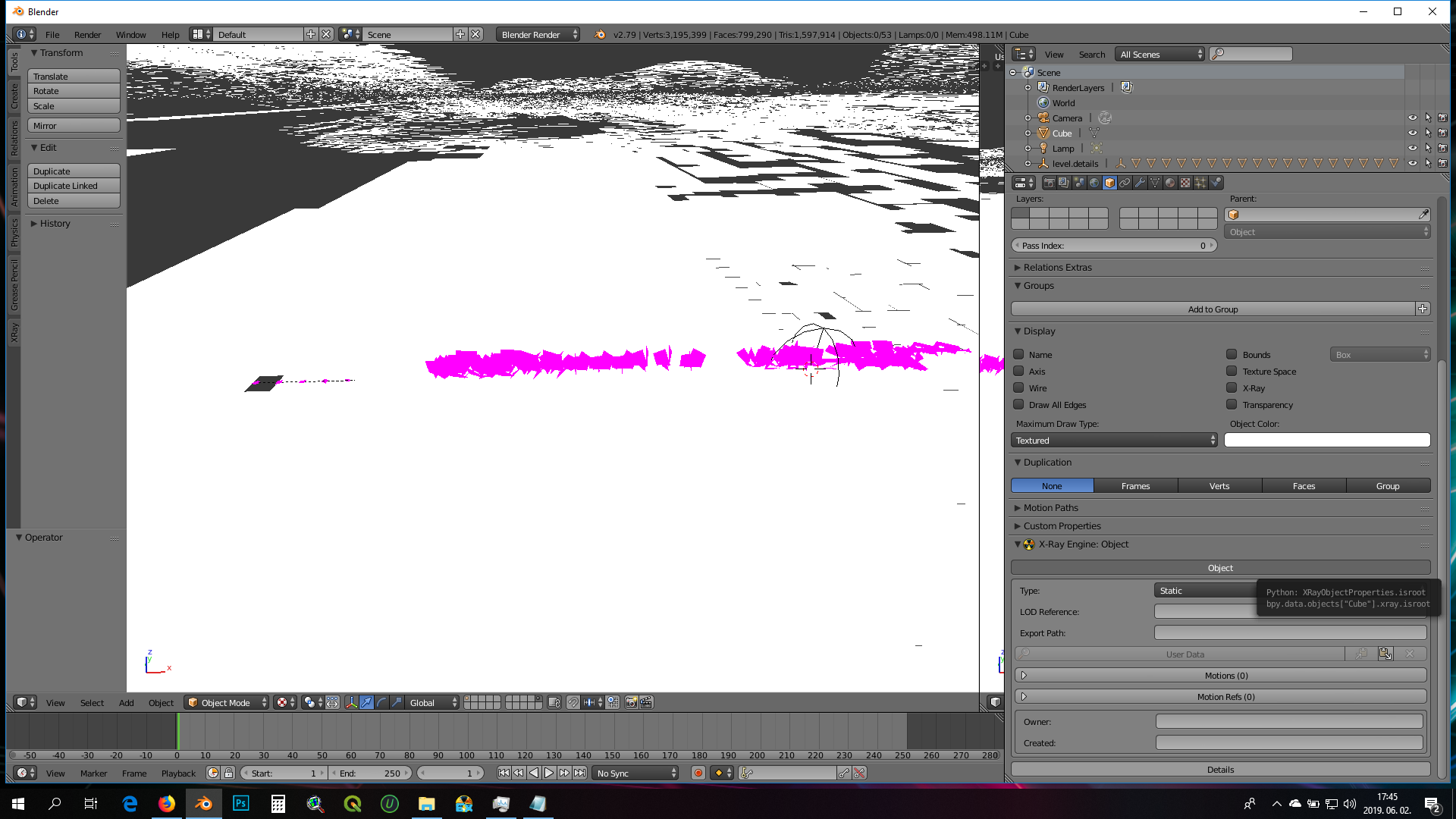The height and width of the screenshot is (819, 1456).
Task: Toggle Cube visibility eye in the Outliner
Action: pyautogui.click(x=1412, y=133)
